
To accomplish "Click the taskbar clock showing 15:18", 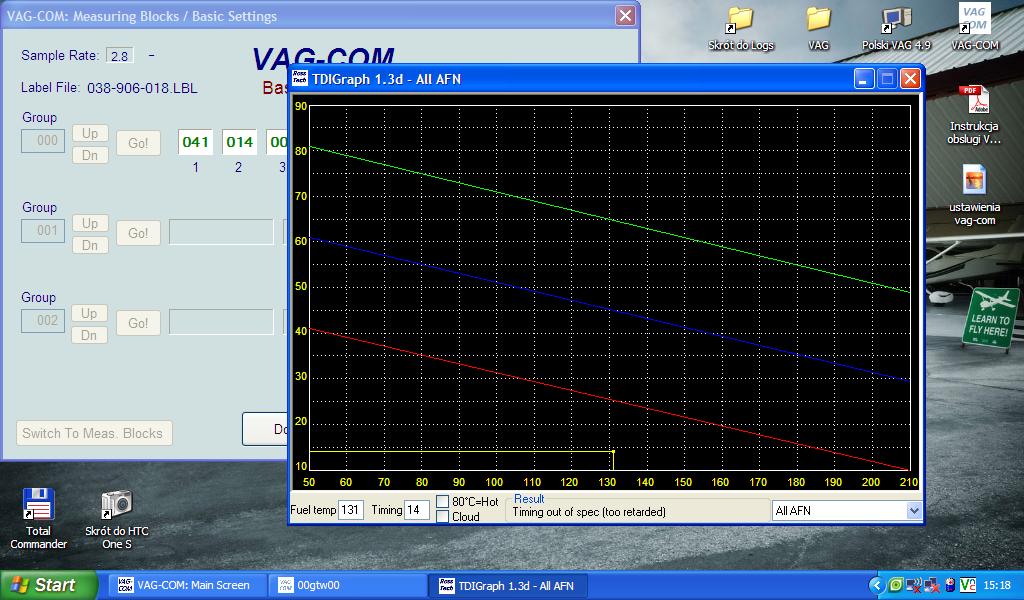I will (997, 585).
